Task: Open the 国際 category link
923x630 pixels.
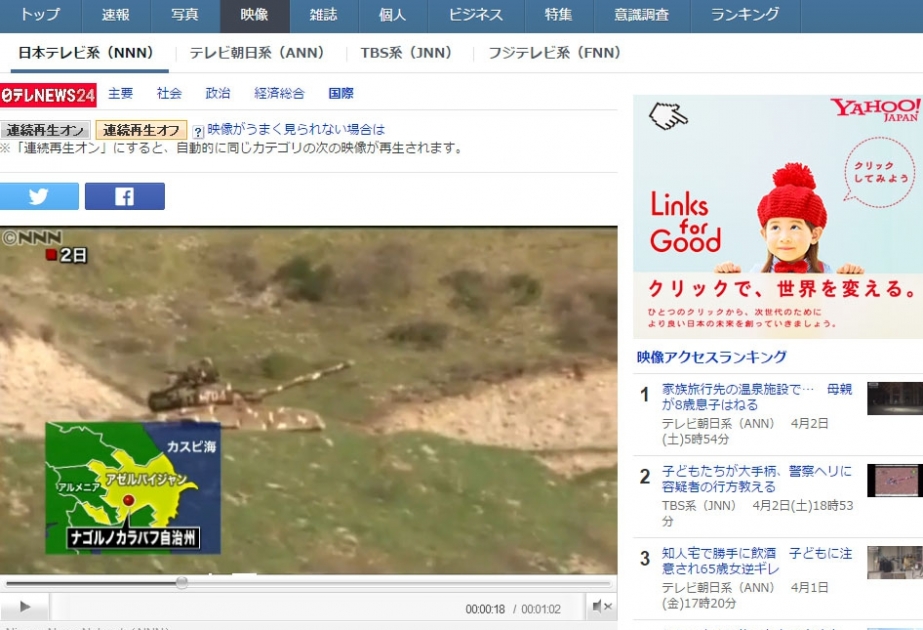Action: pyautogui.click(x=341, y=93)
